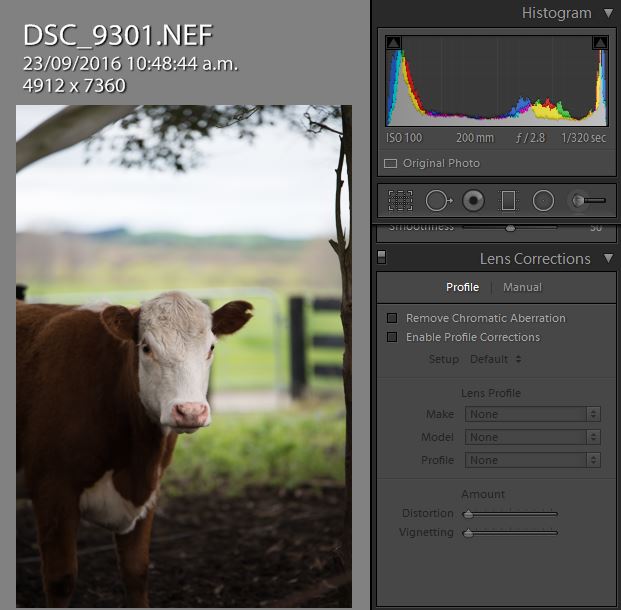Screen dimensions: 621x610
Task: Click the DSC_9301.NEF filename overlay
Action: [x=118, y=35]
